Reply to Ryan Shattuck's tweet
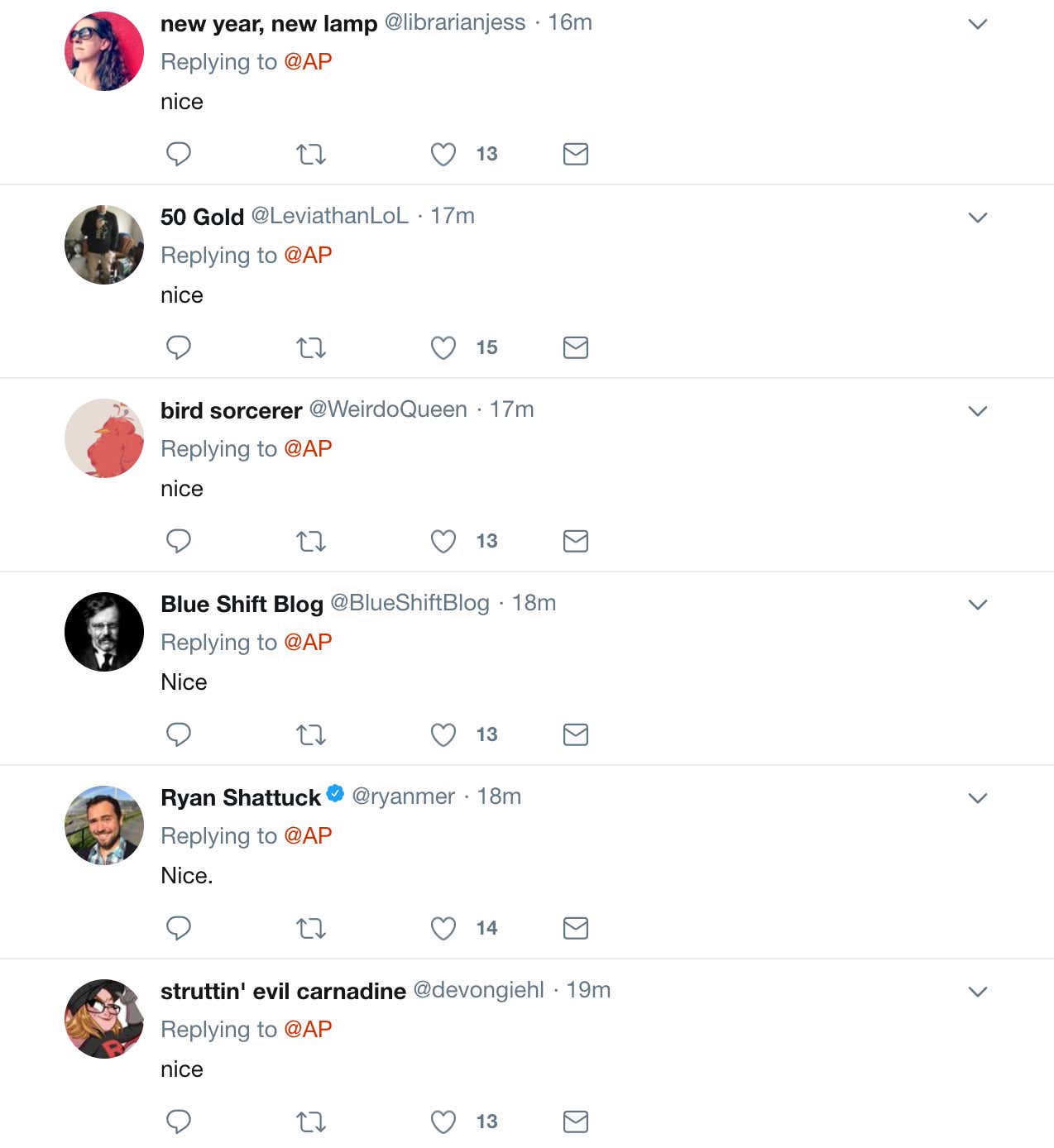1054x1148 pixels. coord(179,928)
